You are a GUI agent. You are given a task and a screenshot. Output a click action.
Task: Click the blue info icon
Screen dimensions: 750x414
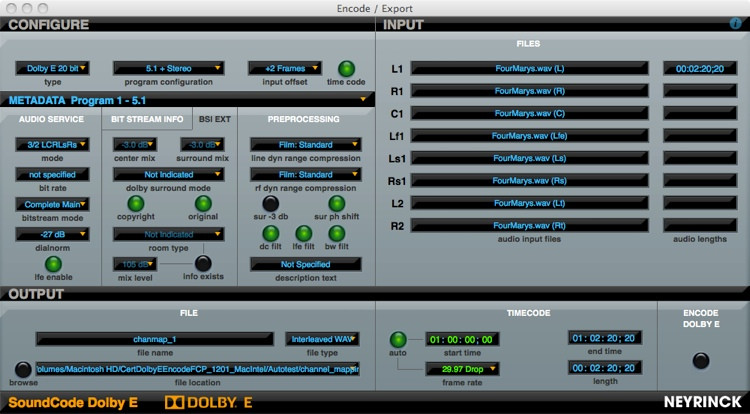click(x=736, y=23)
